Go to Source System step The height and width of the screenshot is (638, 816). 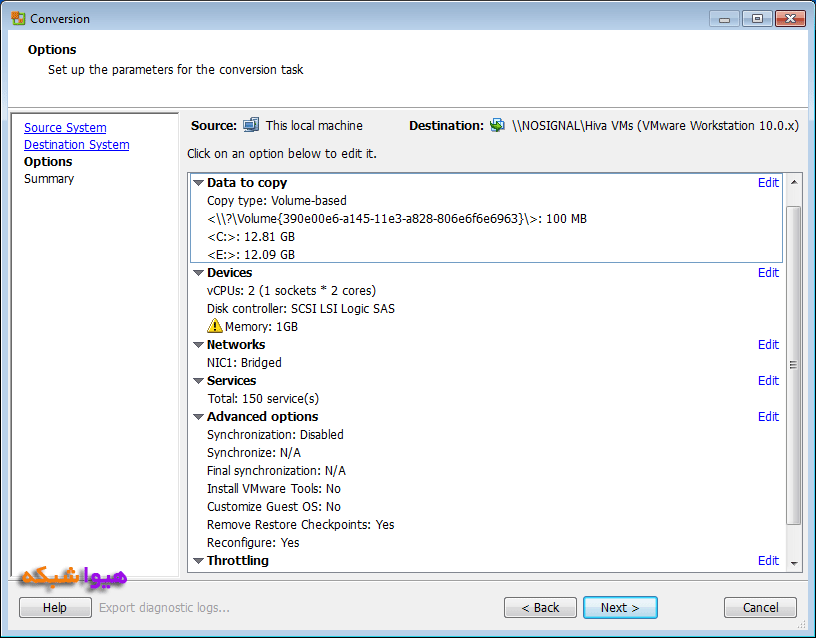coord(65,127)
